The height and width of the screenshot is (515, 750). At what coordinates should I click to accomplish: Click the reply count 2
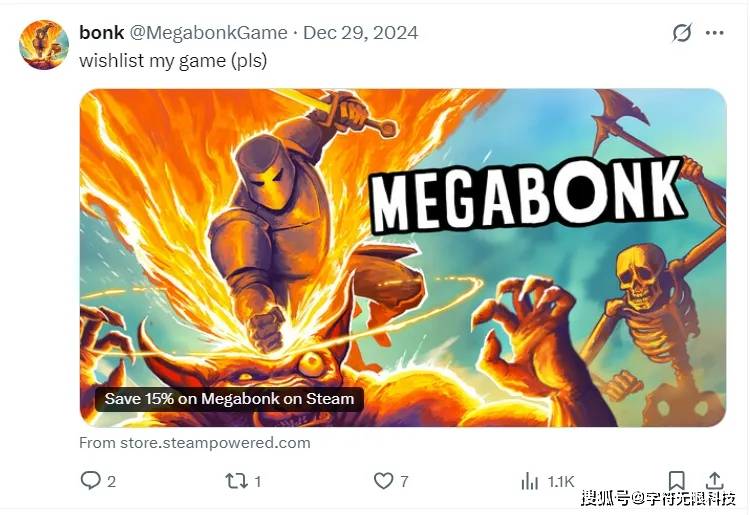pos(111,482)
